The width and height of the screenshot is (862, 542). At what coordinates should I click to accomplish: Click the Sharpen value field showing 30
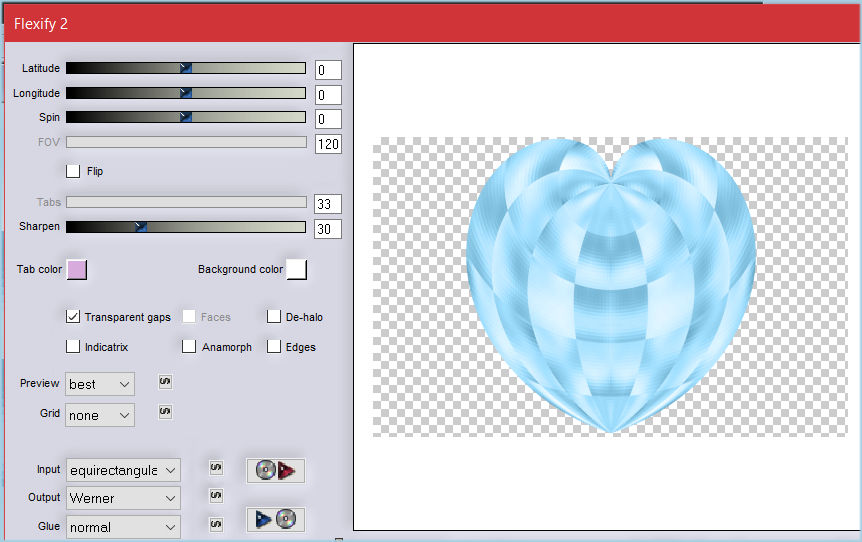click(x=328, y=229)
